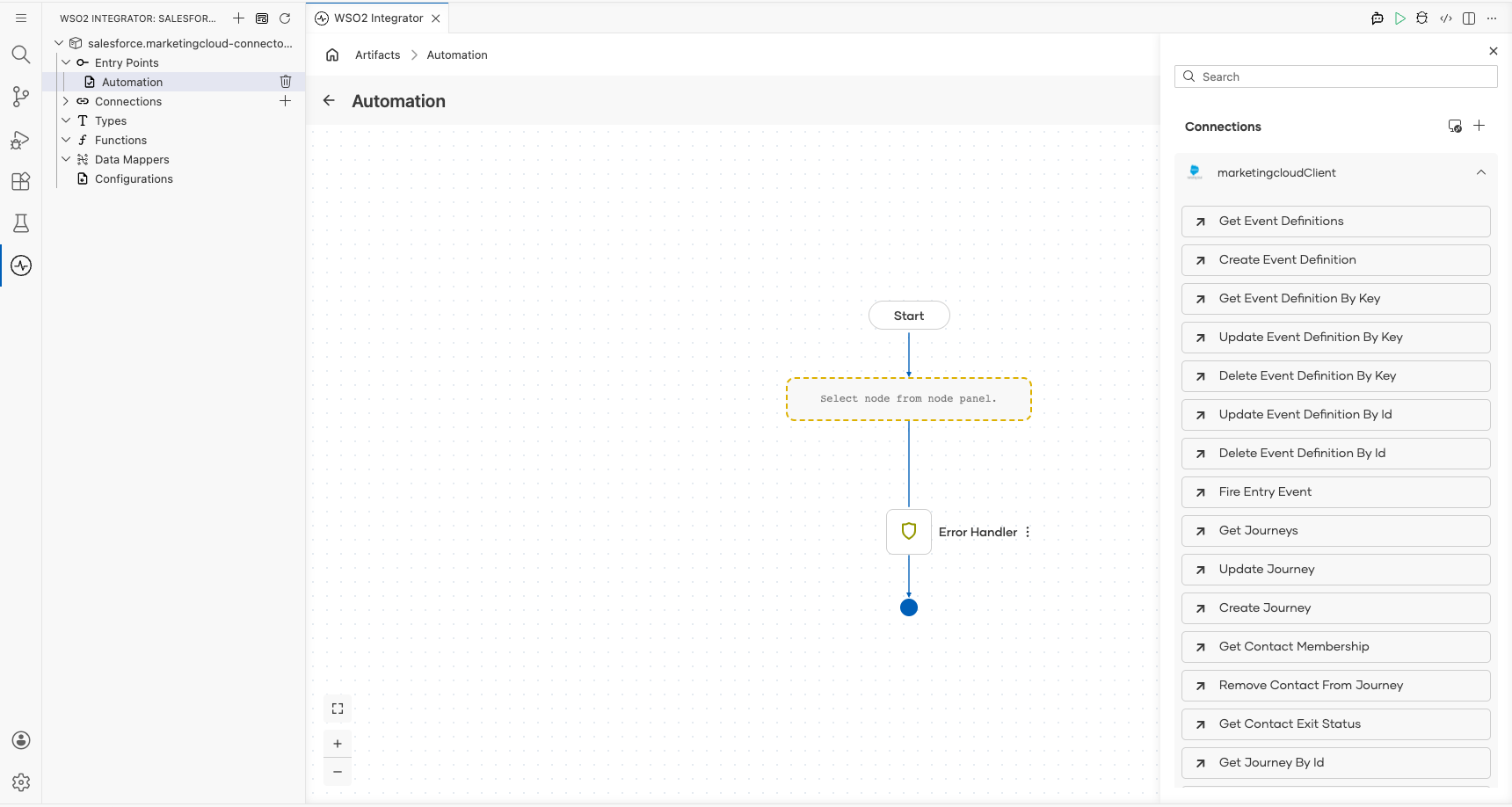Collapse the Functions tree node
The image size is (1512, 807).
tap(66, 140)
